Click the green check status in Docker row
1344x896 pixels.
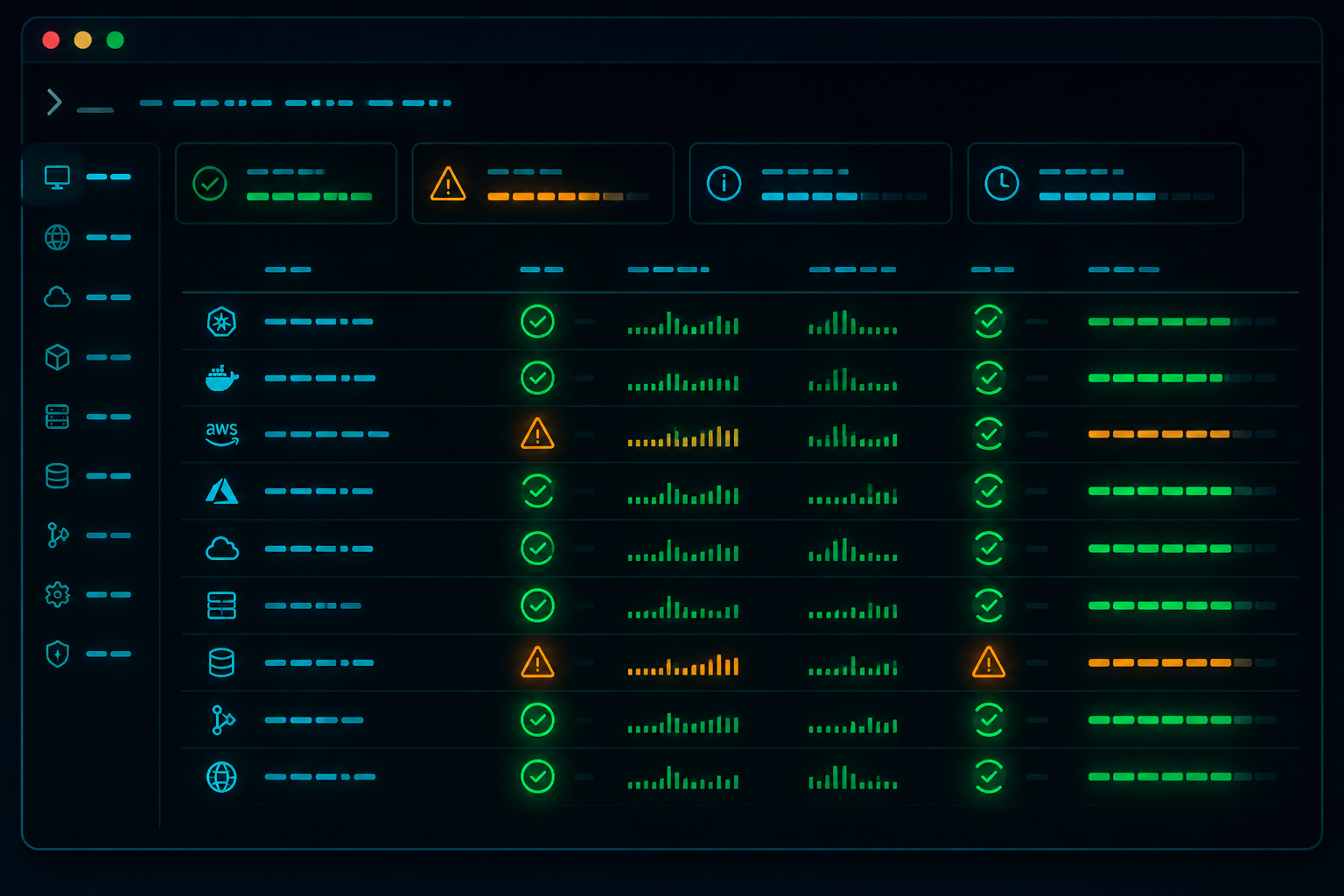pos(537,378)
